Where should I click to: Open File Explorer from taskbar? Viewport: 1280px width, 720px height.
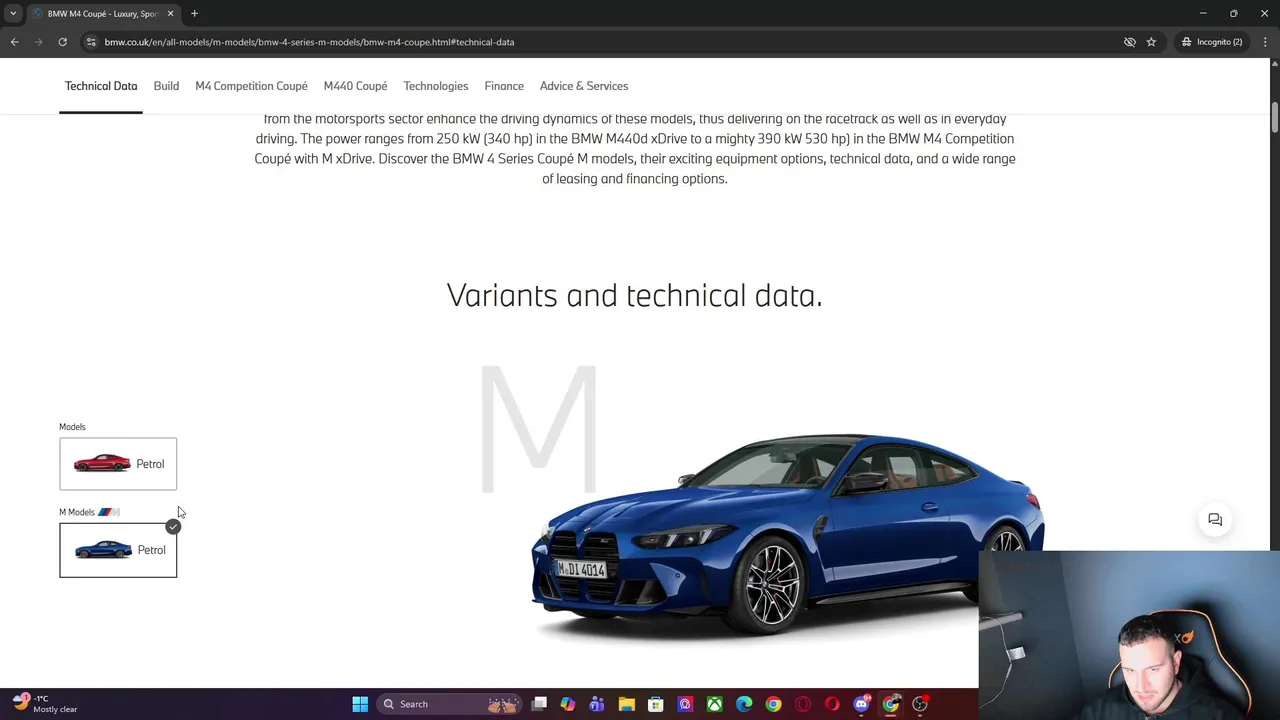(x=626, y=704)
